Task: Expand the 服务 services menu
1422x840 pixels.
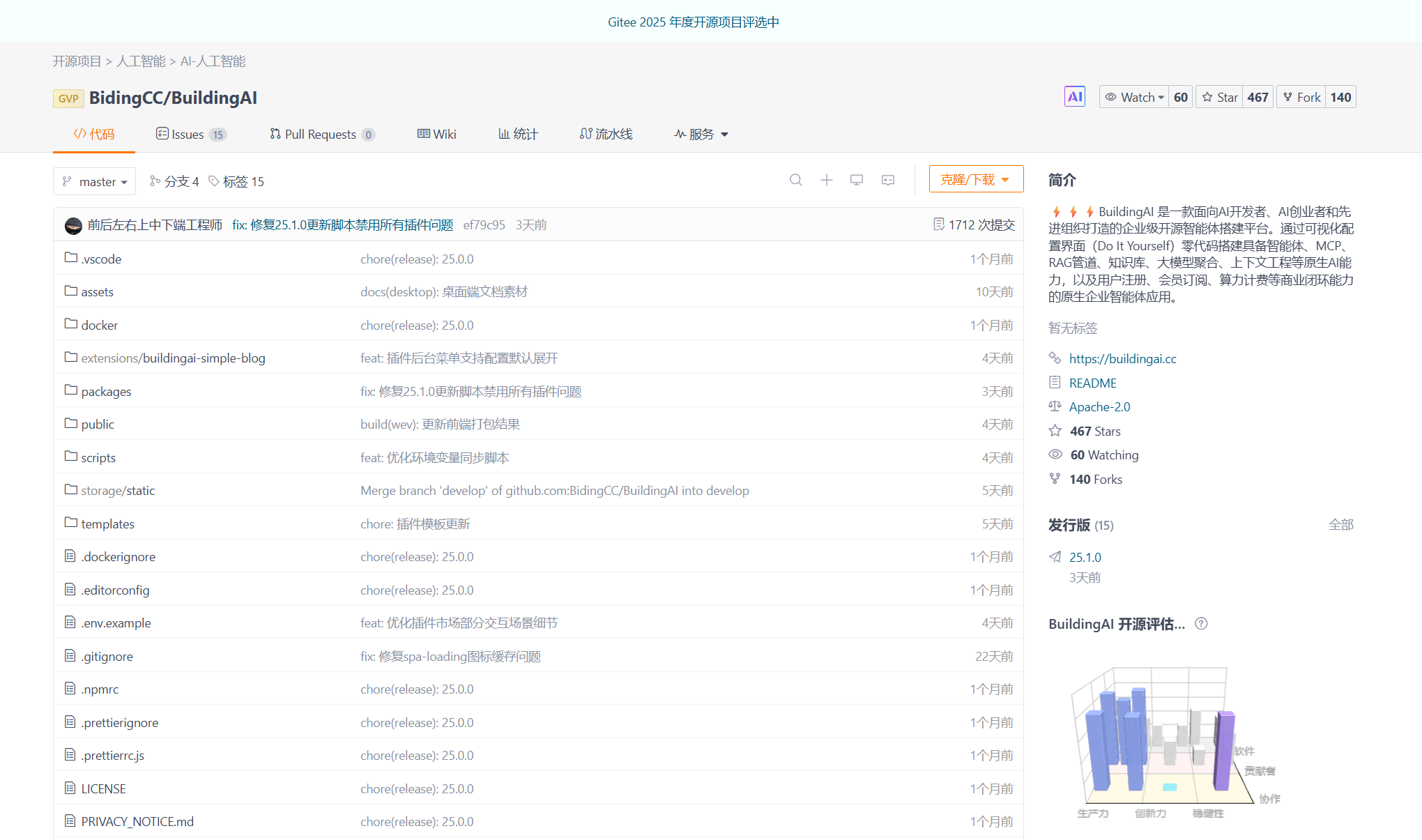Action: point(700,134)
